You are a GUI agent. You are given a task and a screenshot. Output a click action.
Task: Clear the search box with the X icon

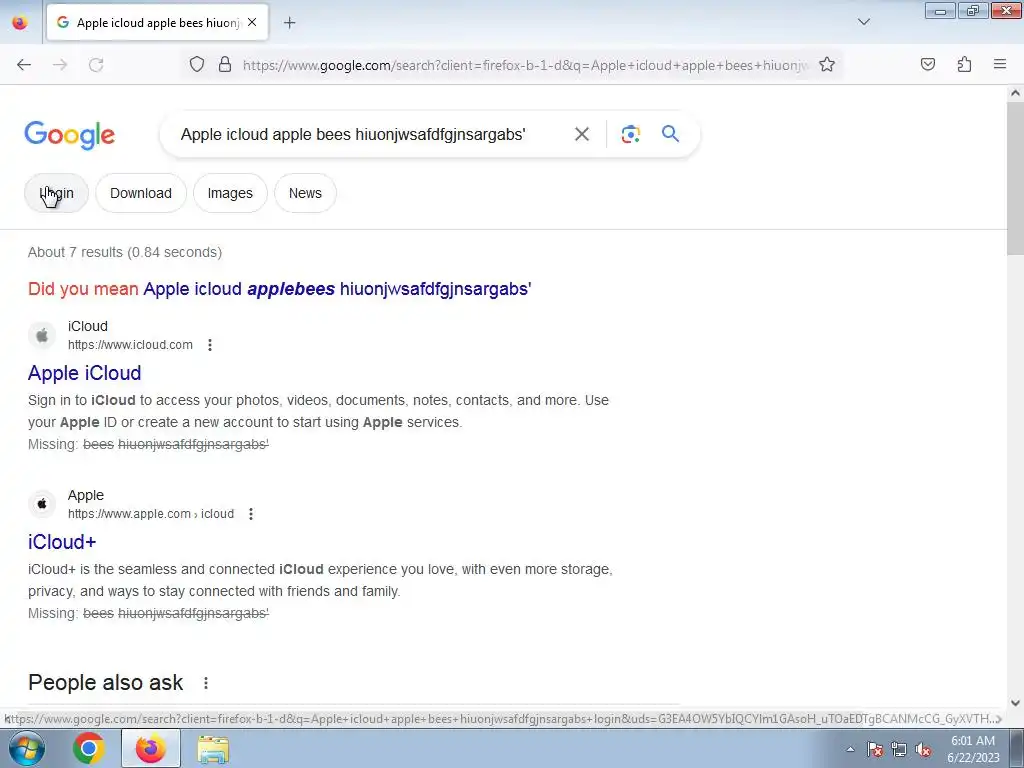(581, 134)
